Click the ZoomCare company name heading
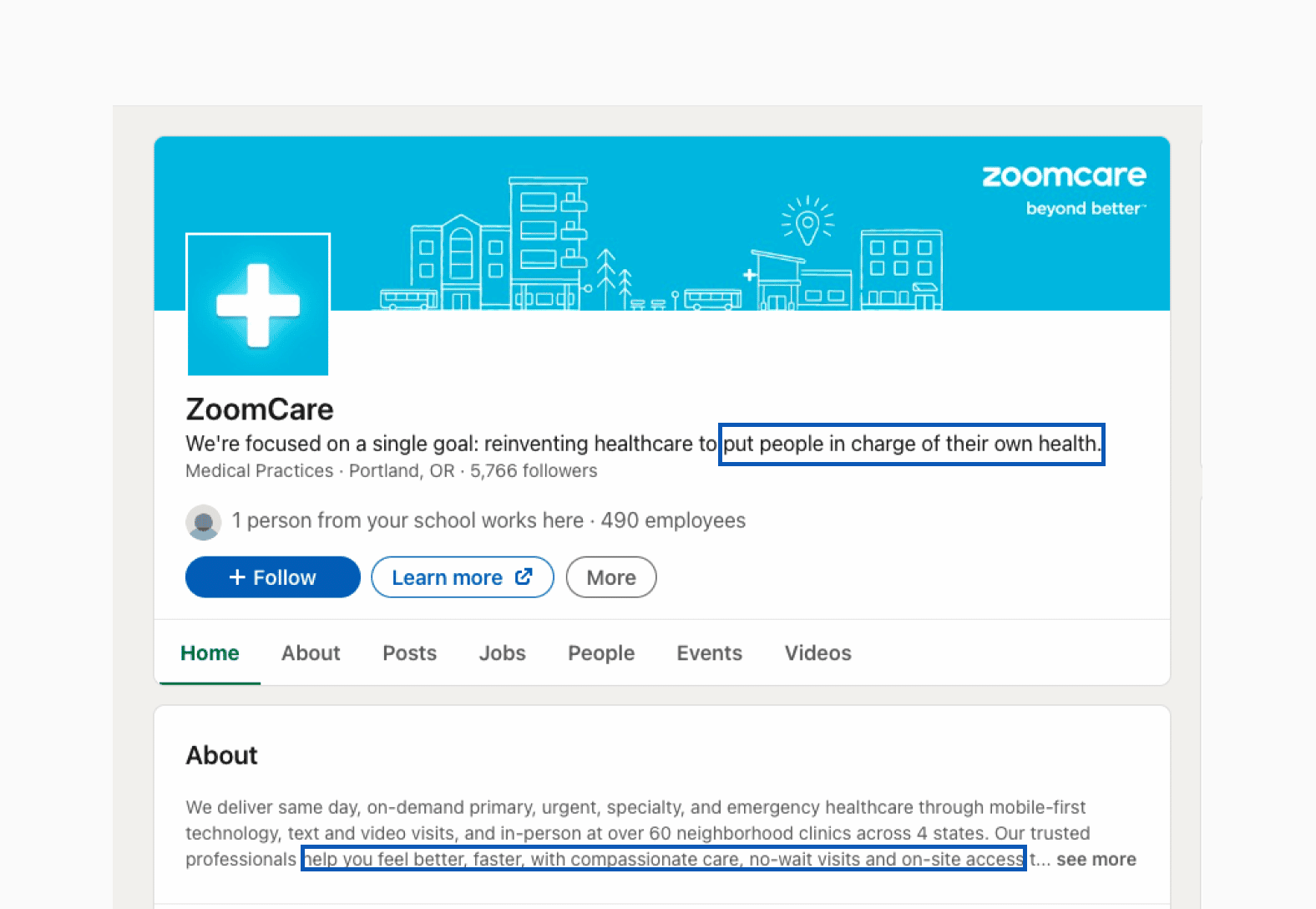The image size is (1316, 909). pos(260,409)
